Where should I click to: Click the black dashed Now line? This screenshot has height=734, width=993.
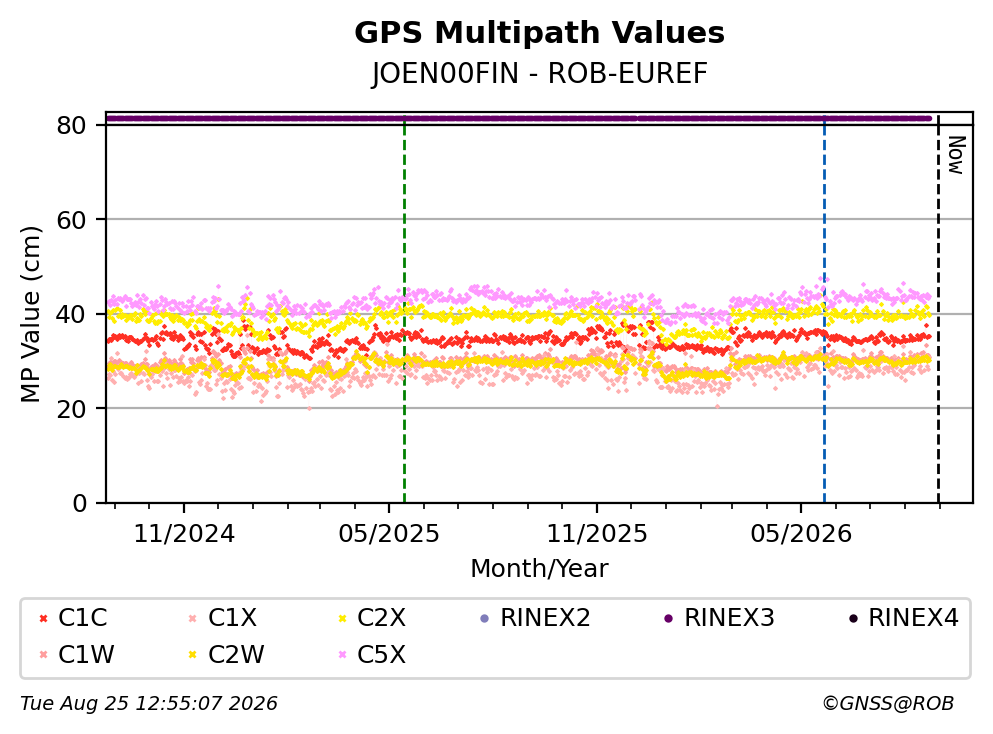tap(938, 310)
